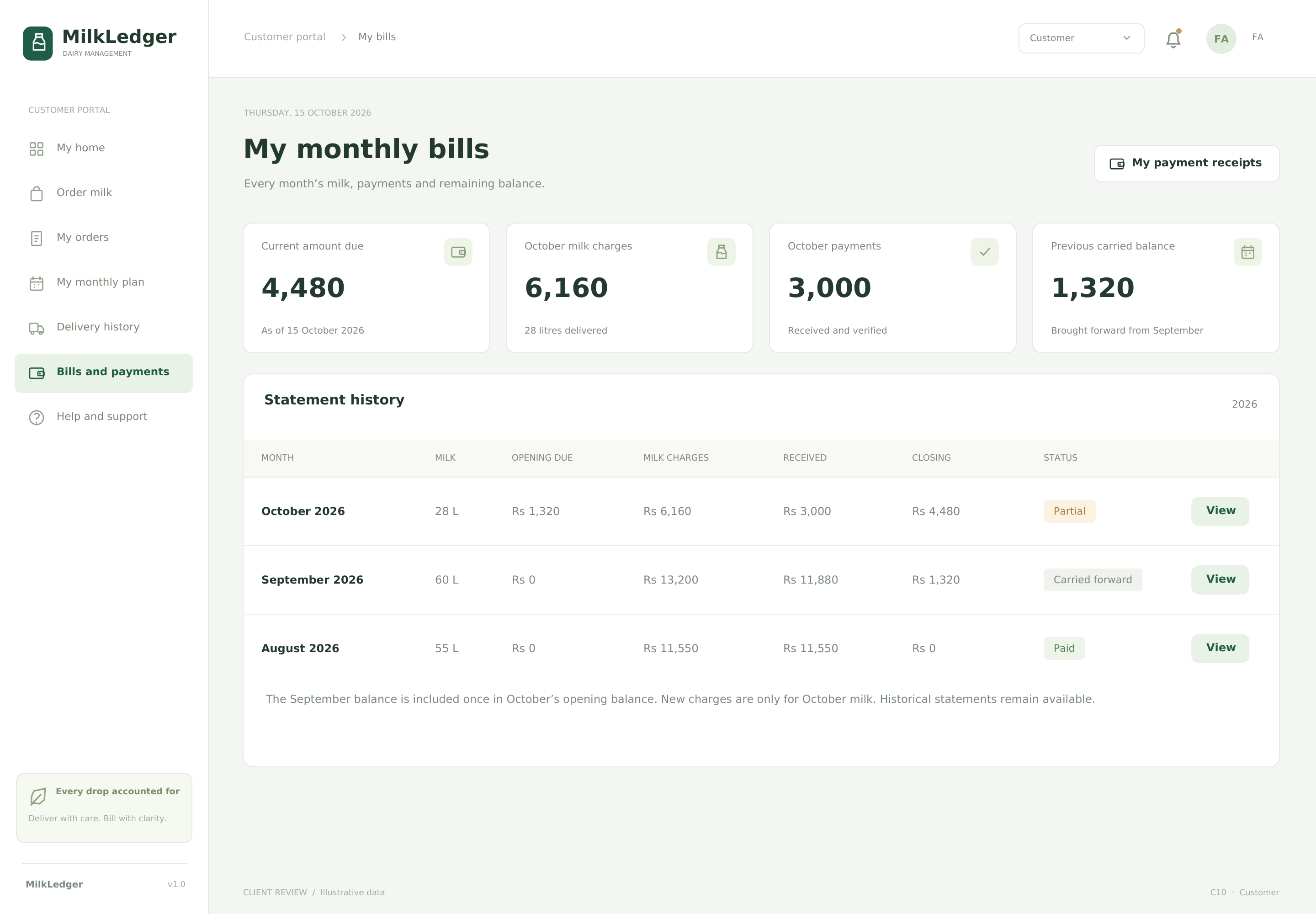Open the notifications bell
This screenshot has height=914, width=1316.
(x=1173, y=39)
